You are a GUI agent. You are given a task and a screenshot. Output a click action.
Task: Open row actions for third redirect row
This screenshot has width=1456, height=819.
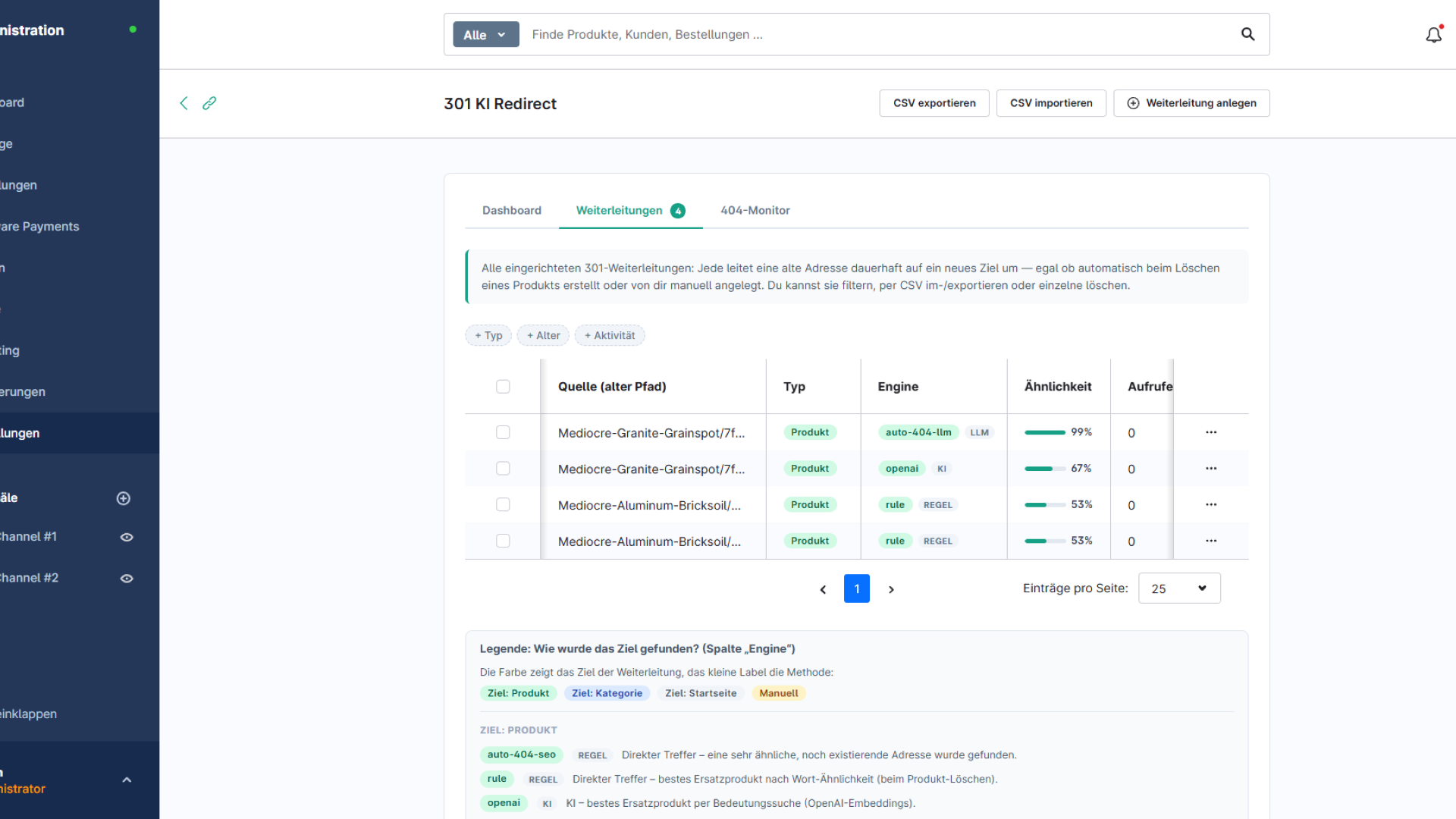1211,505
